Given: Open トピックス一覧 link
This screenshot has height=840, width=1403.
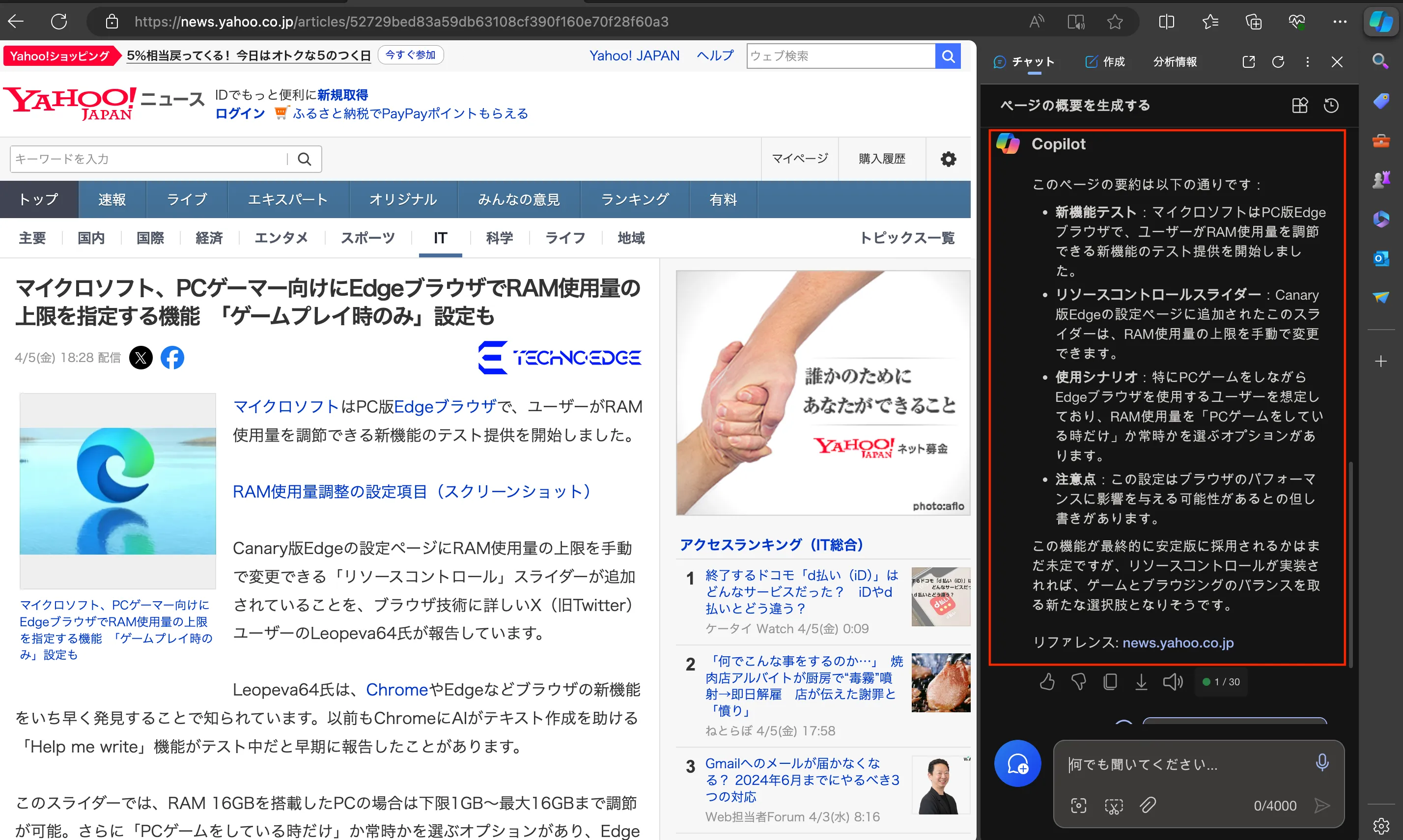Looking at the screenshot, I should (x=907, y=238).
